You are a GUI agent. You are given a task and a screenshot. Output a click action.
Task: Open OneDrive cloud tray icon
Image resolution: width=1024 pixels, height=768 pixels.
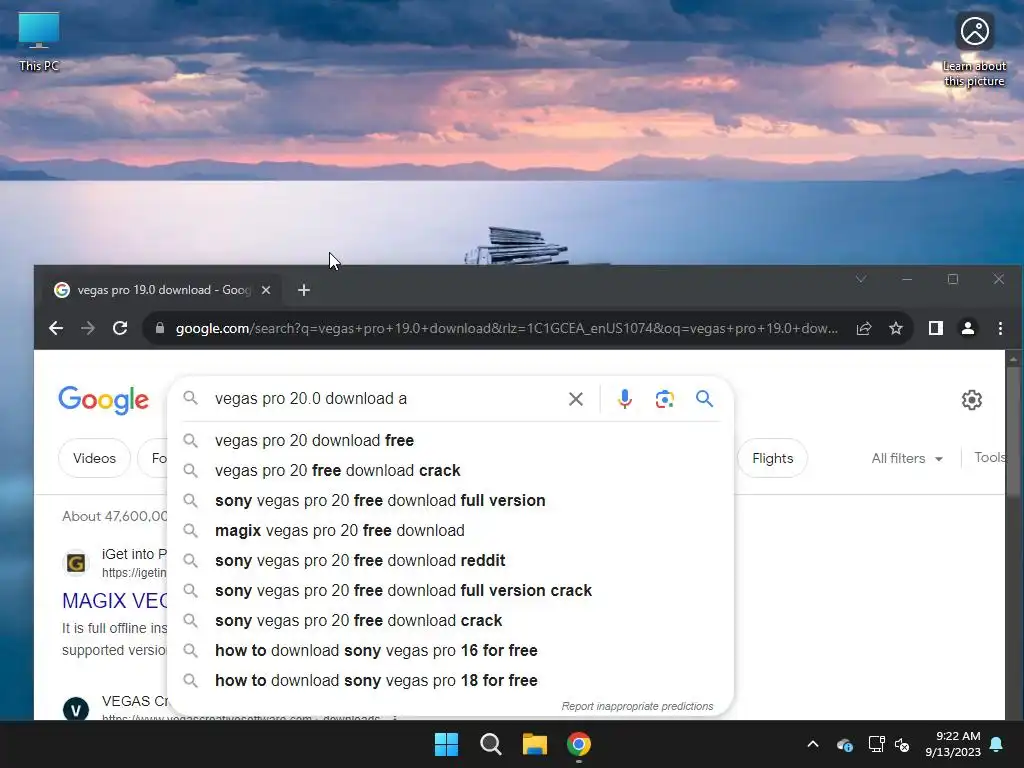coord(844,744)
